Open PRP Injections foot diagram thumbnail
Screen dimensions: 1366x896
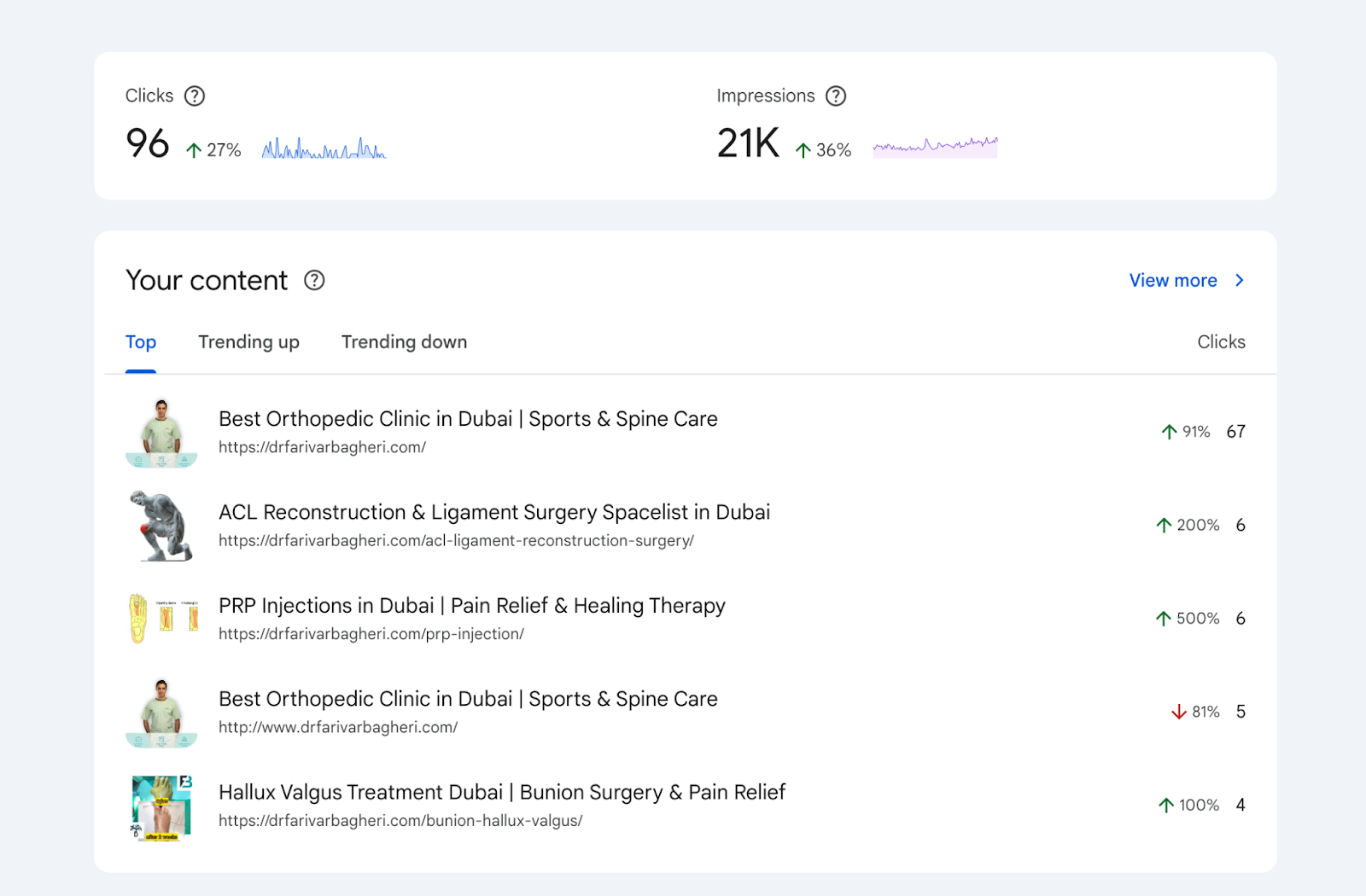click(x=161, y=619)
